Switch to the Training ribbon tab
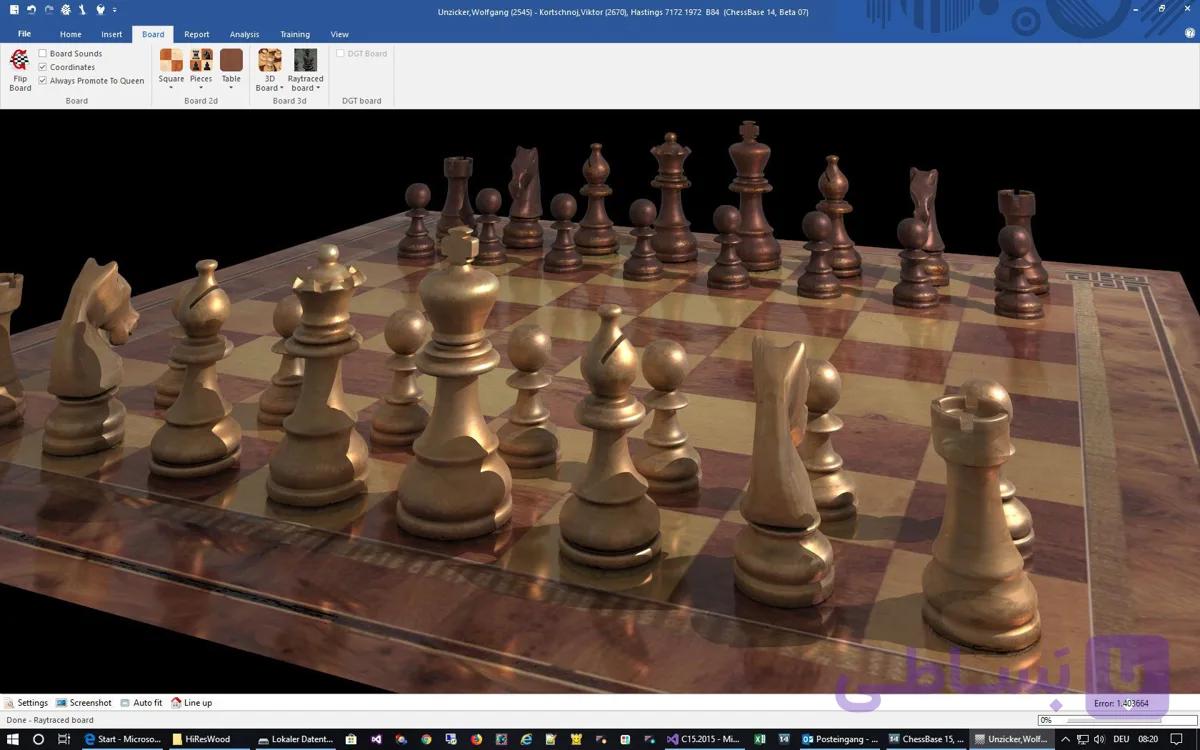Image resolution: width=1200 pixels, height=750 pixels. tap(295, 34)
